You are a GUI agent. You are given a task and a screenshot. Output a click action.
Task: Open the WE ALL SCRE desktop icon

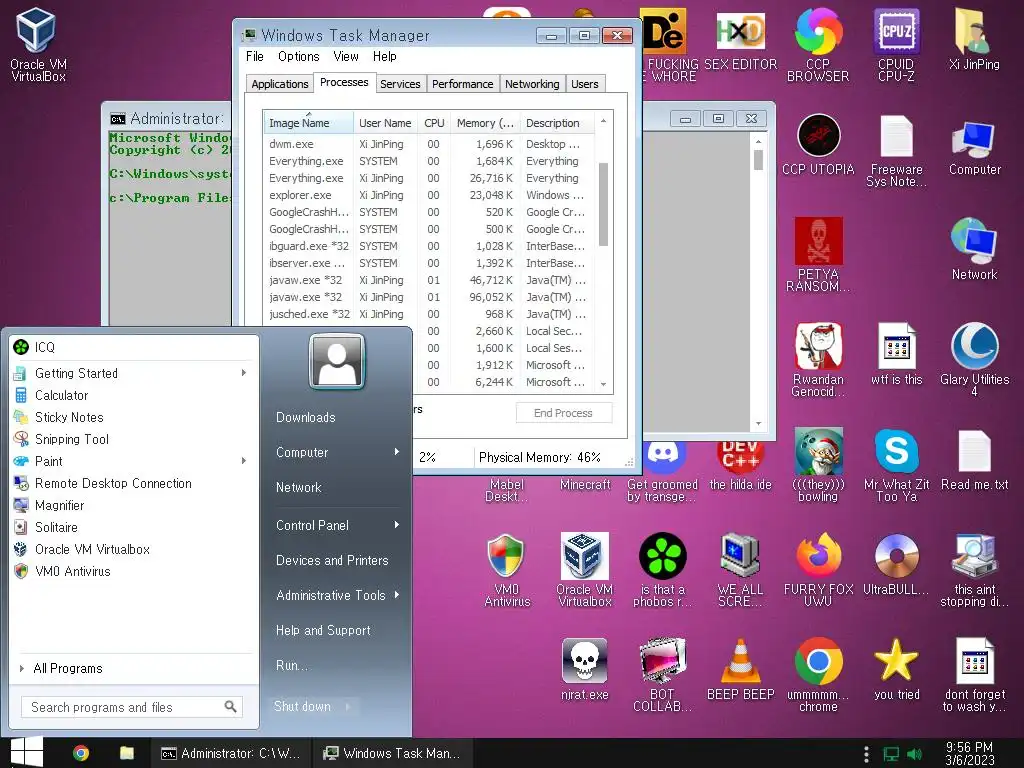(x=740, y=570)
